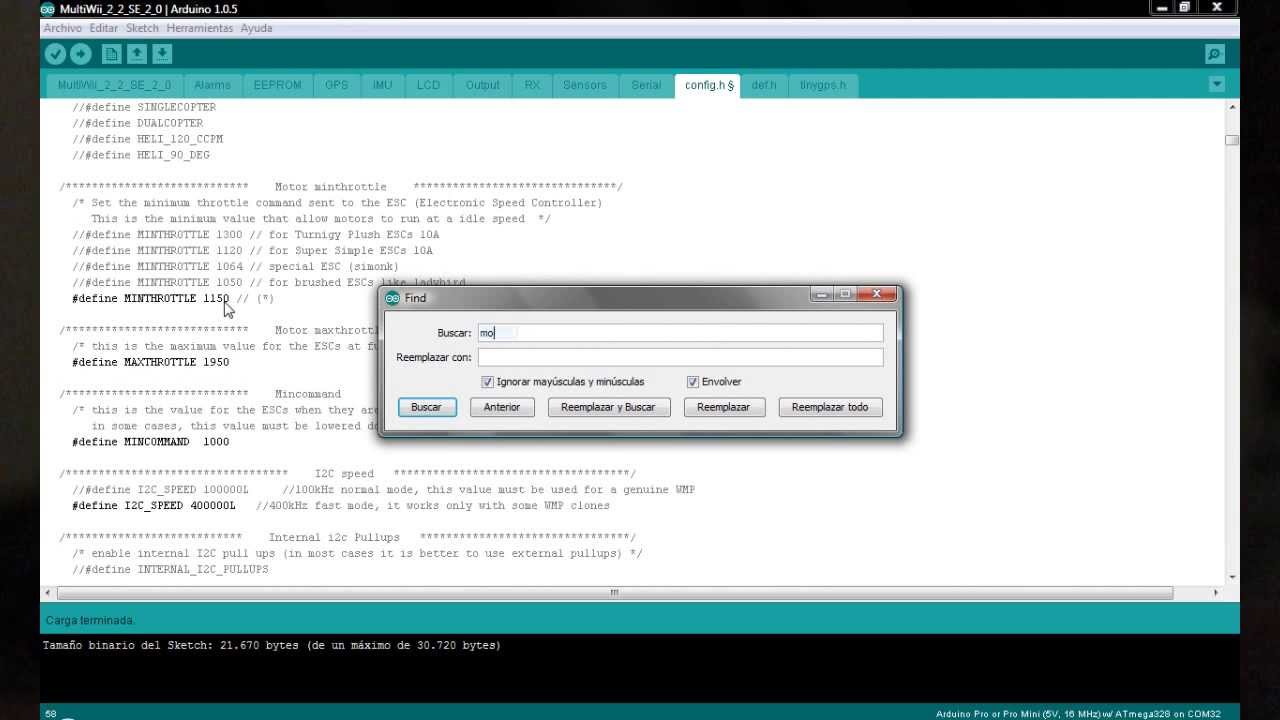Switch to the Output tab
Viewport: 1280px width, 720px height.
[x=482, y=85]
